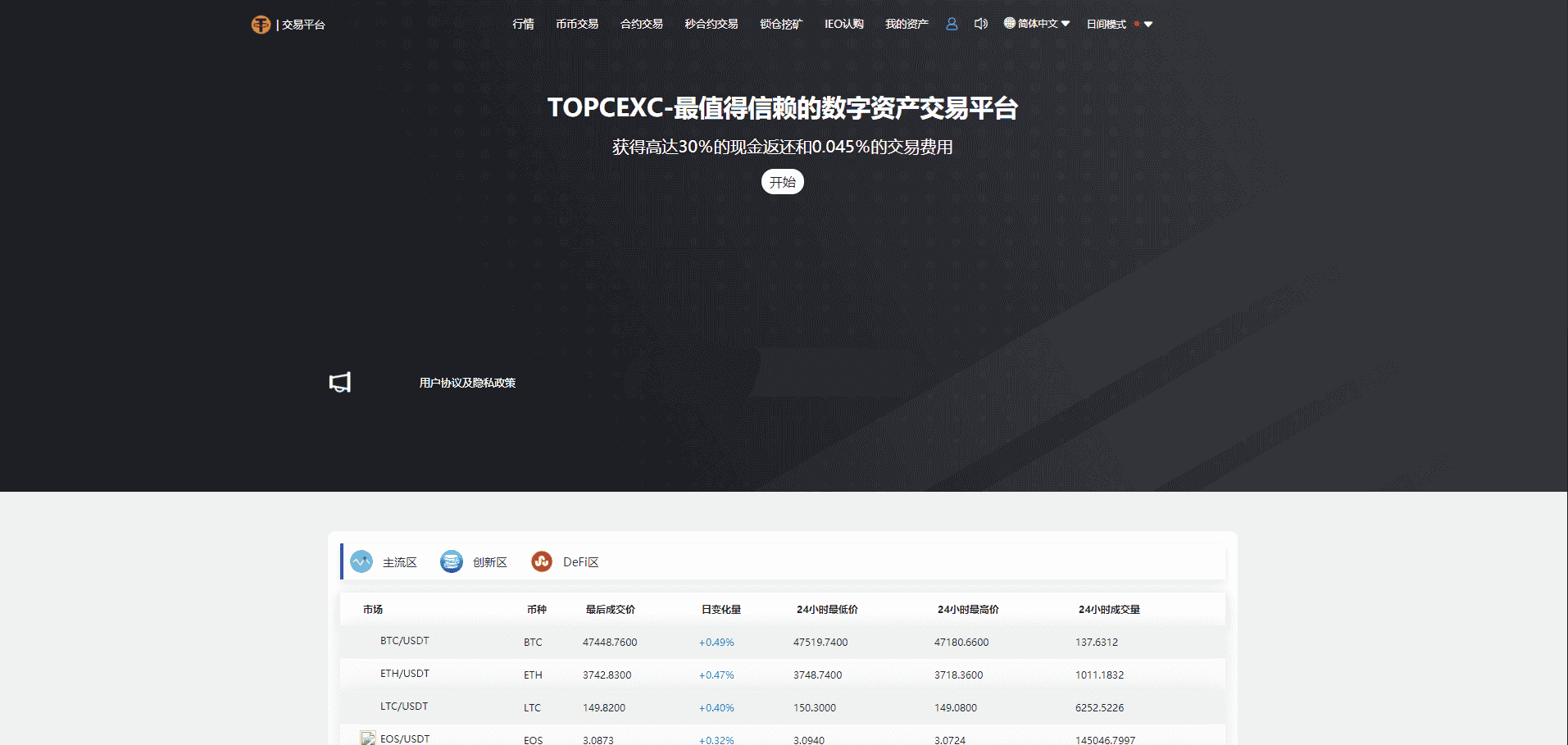Open the 我的资产 assets menu item

tap(907, 24)
